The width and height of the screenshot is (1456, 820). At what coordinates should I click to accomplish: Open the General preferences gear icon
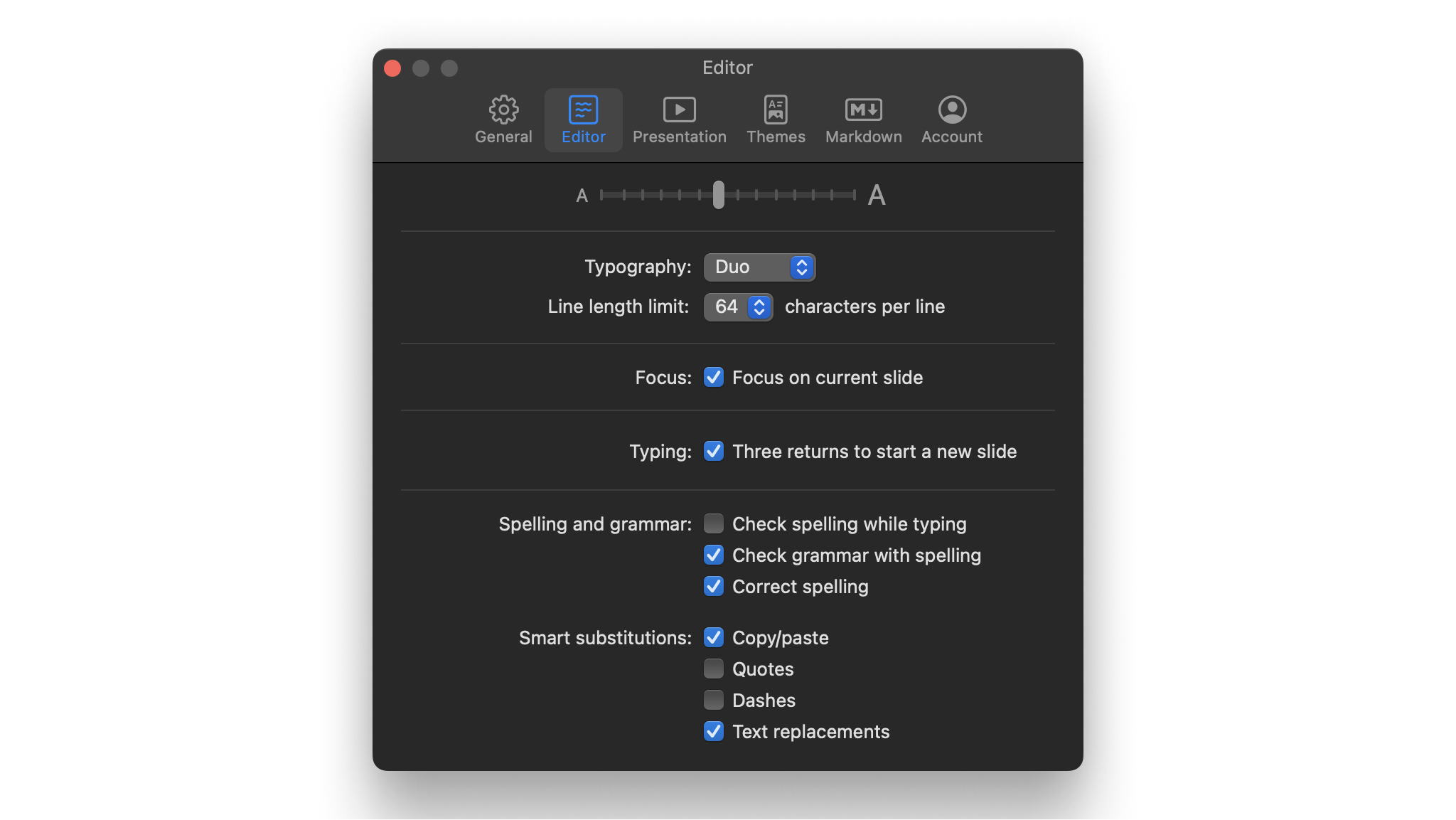503,110
